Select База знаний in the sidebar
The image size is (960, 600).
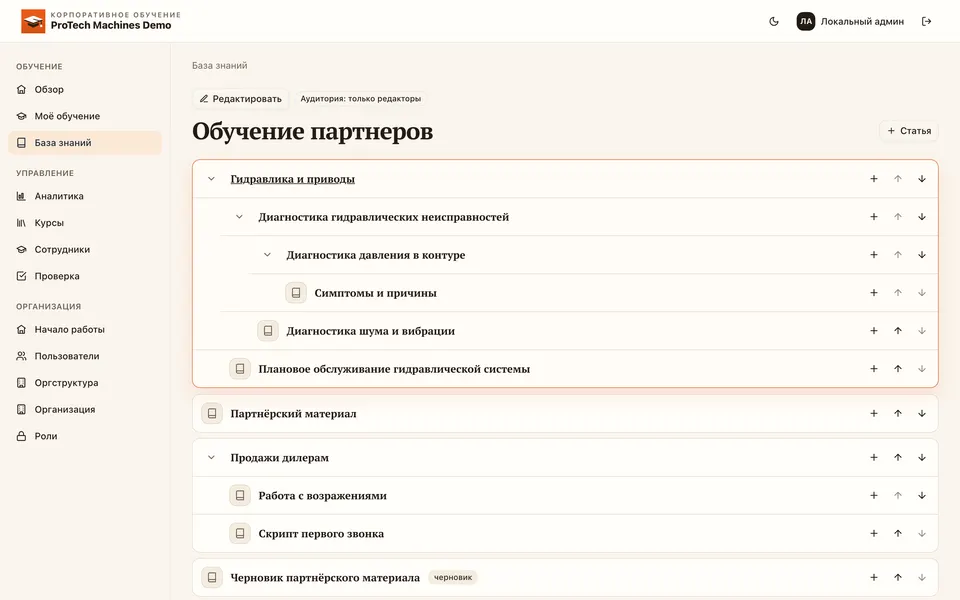(x=84, y=143)
